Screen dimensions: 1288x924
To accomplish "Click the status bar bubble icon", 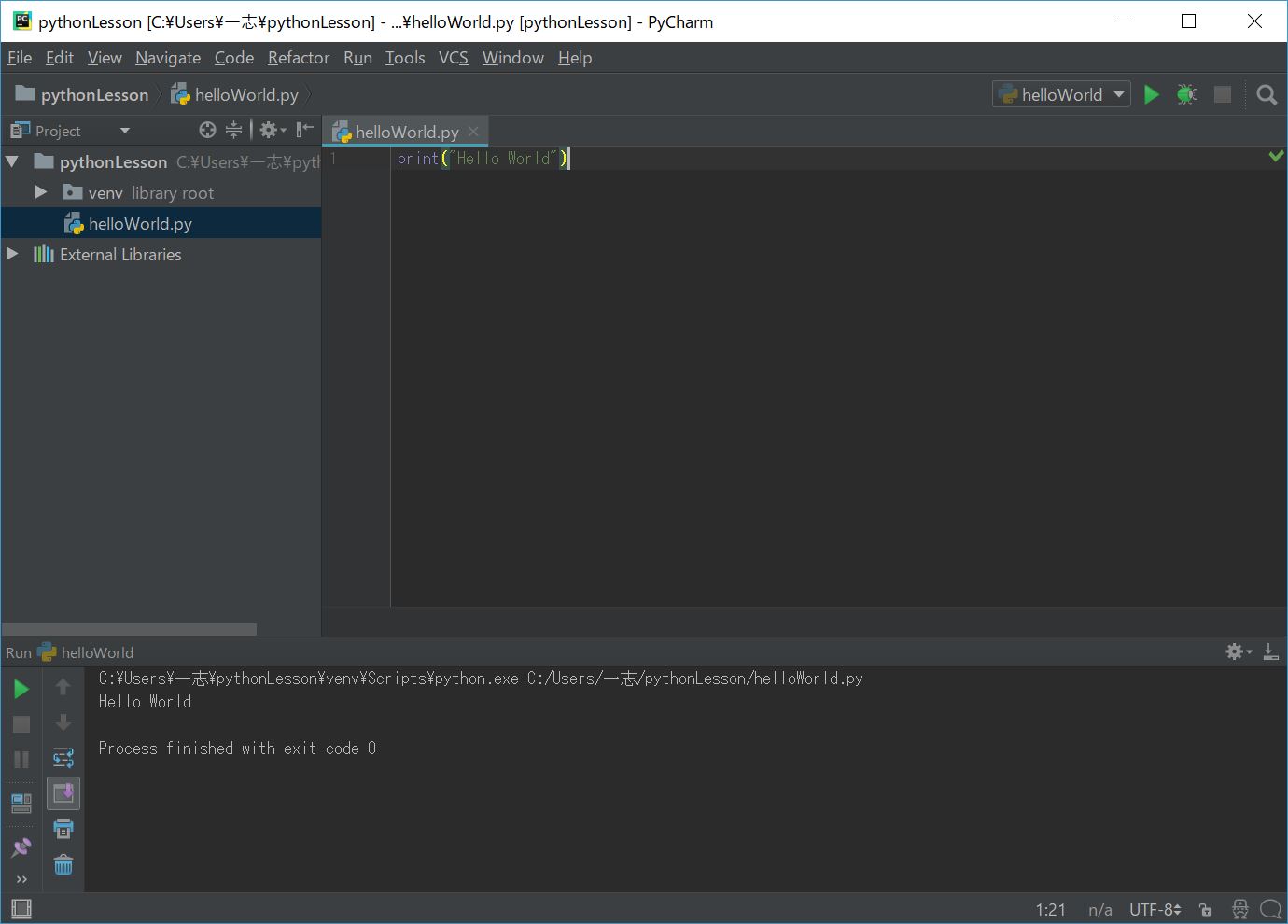I will click(1270, 909).
